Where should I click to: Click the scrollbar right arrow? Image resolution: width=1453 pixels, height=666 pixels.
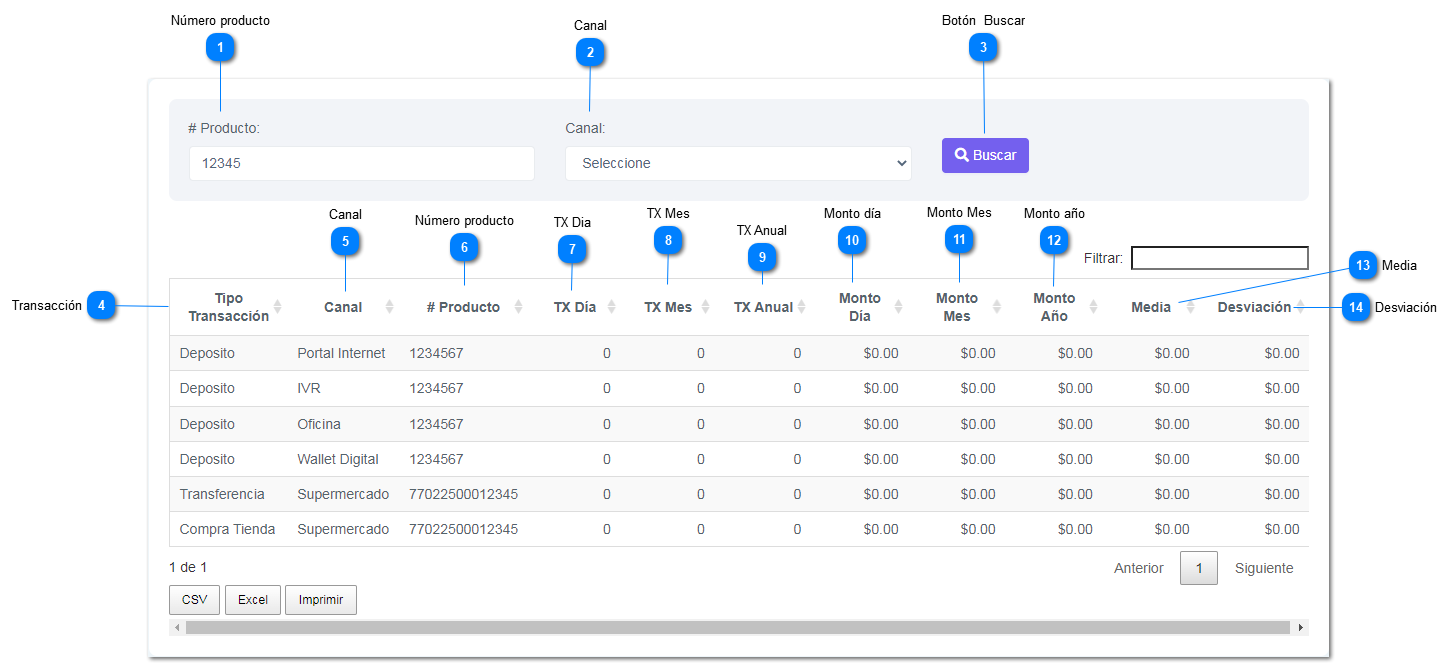(1300, 627)
